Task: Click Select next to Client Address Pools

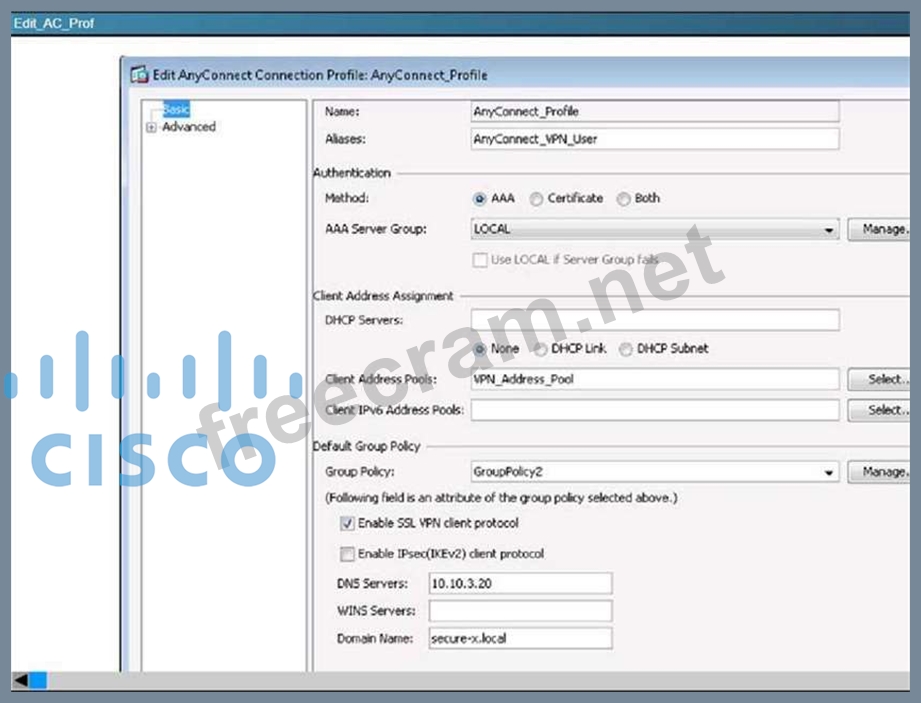Action: click(x=882, y=380)
